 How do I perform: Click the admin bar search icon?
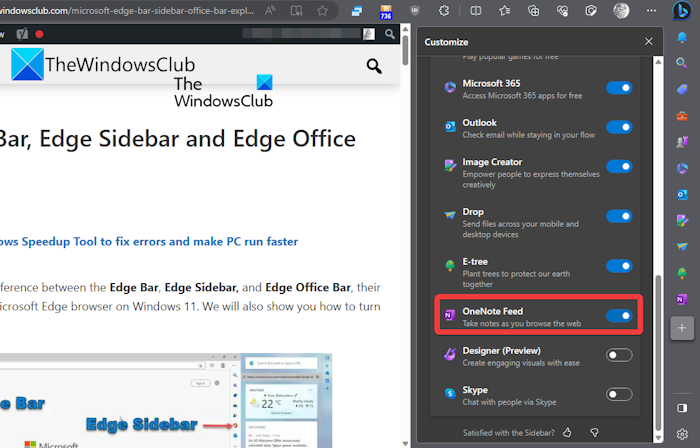point(390,34)
